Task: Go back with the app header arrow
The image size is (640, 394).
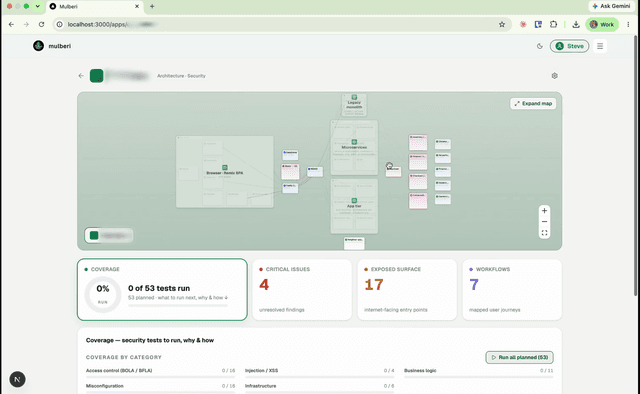Action: pos(81,76)
